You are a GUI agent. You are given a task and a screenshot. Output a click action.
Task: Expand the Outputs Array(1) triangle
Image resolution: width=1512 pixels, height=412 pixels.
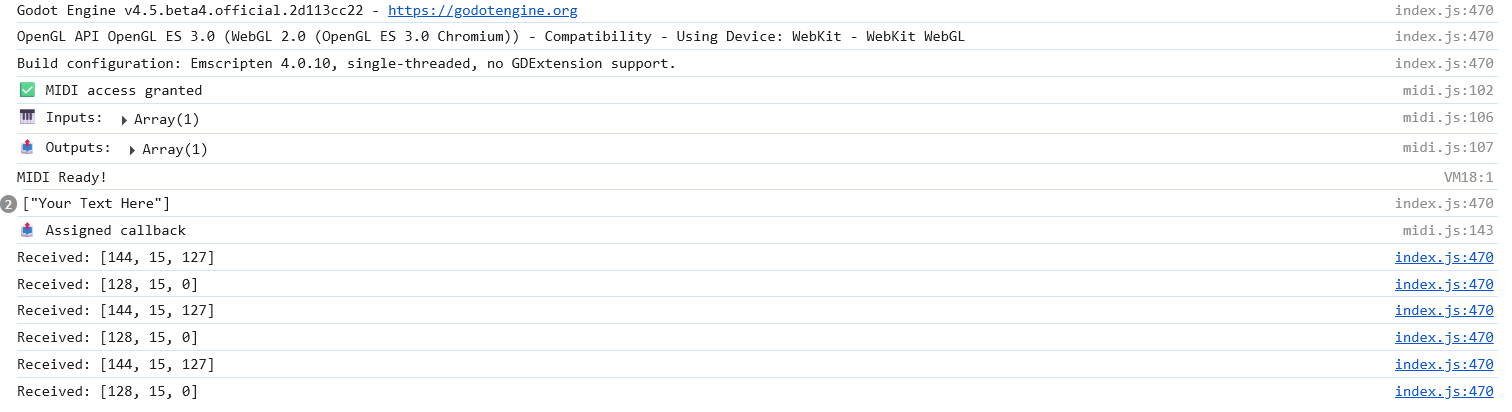(x=132, y=150)
